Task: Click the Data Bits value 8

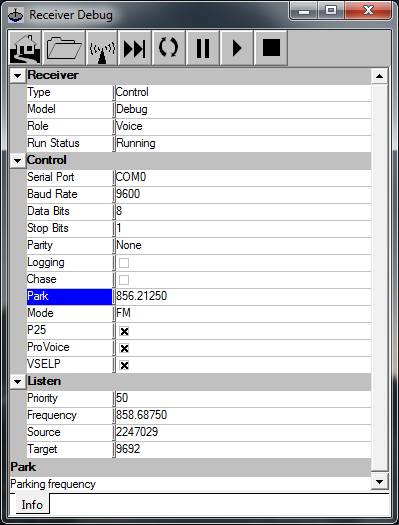Action: coord(119,211)
